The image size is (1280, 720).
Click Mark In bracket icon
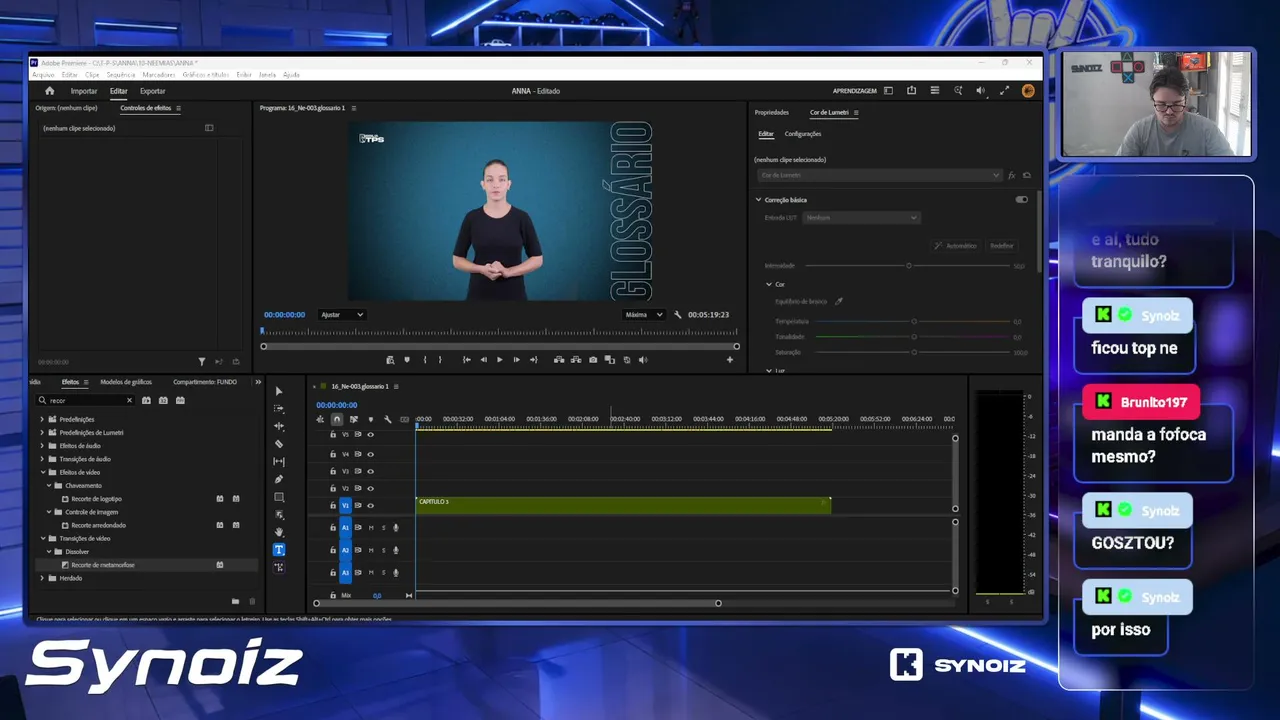[x=425, y=360]
